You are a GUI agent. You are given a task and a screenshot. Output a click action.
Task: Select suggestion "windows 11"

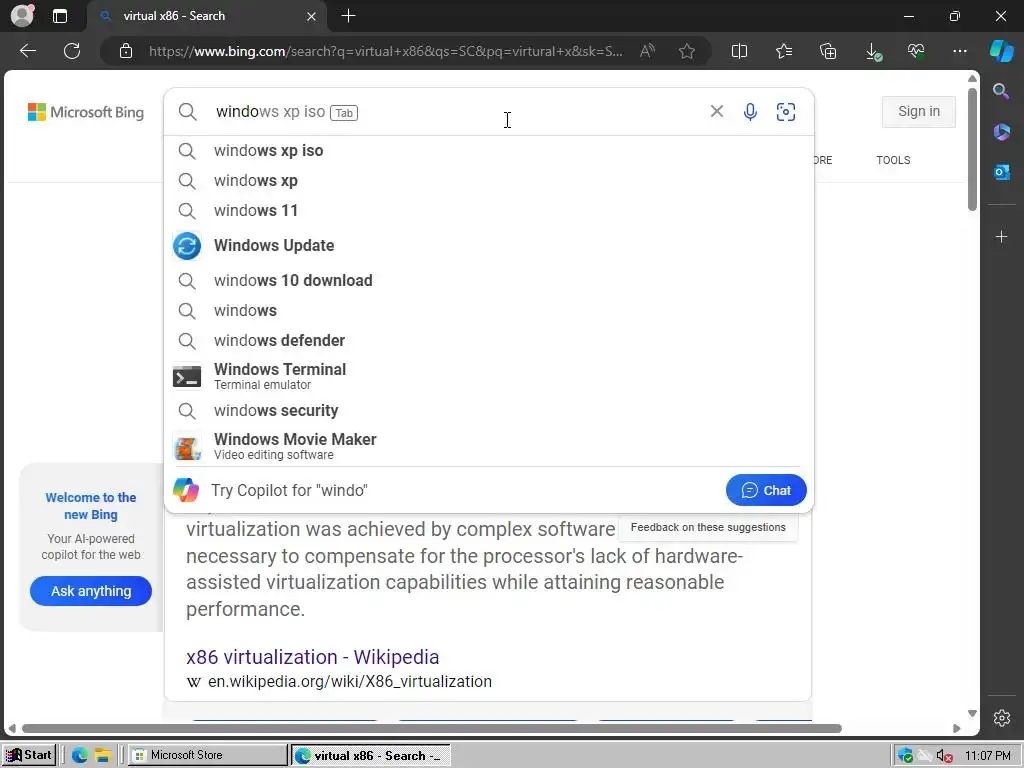(x=489, y=210)
